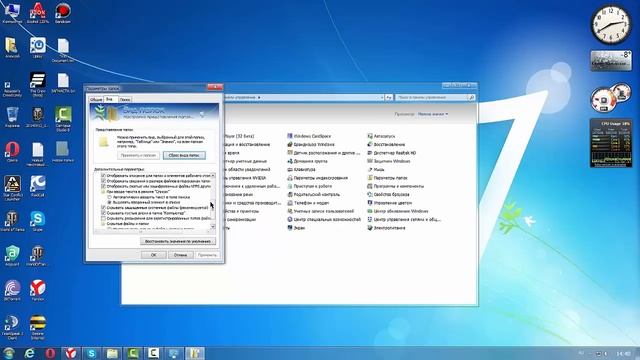Select the Camtasia Studio desktop shortcut
The width and height of the screenshot is (640, 360).
pyautogui.click(x=63, y=119)
